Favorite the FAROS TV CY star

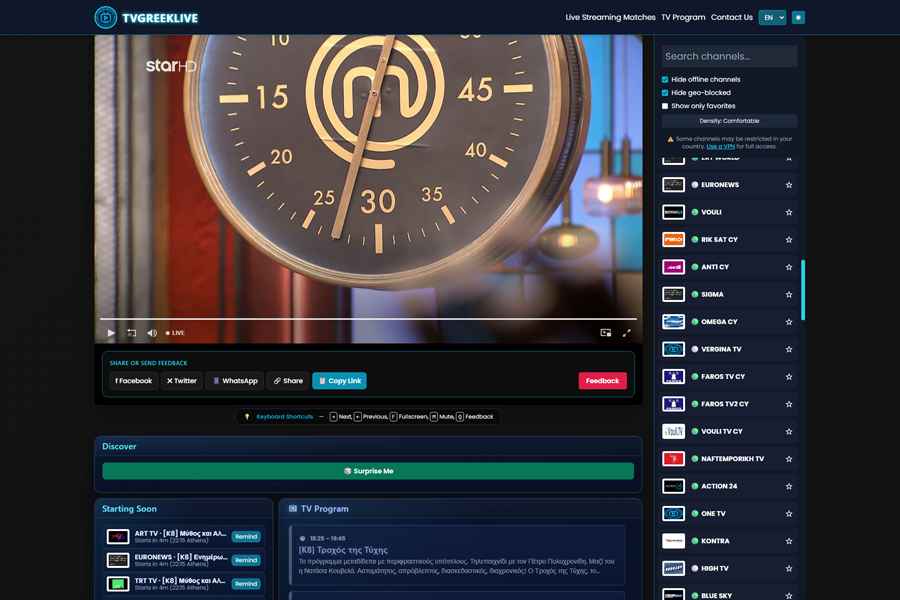tap(789, 377)
